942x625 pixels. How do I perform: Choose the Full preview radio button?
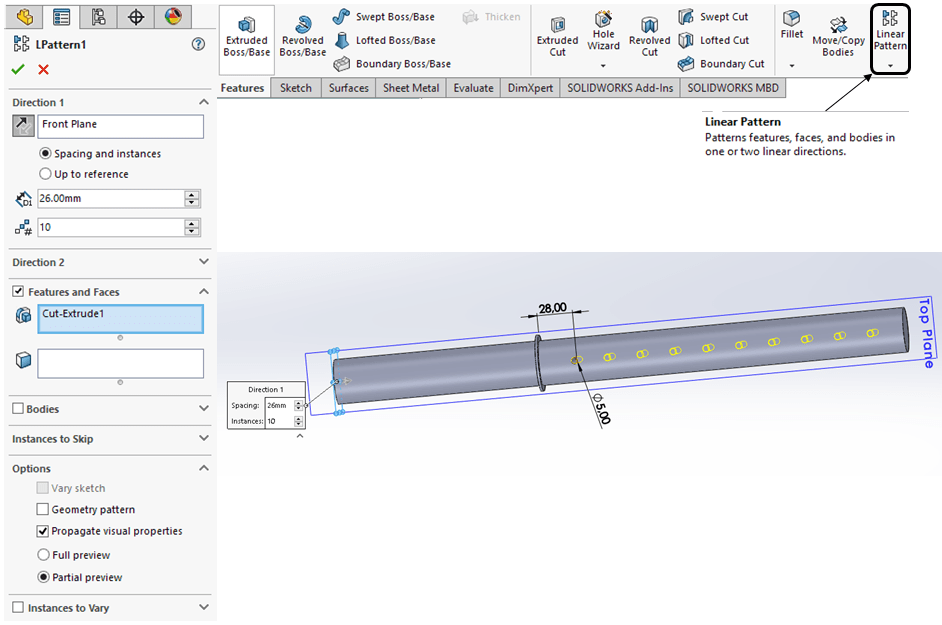43,555
